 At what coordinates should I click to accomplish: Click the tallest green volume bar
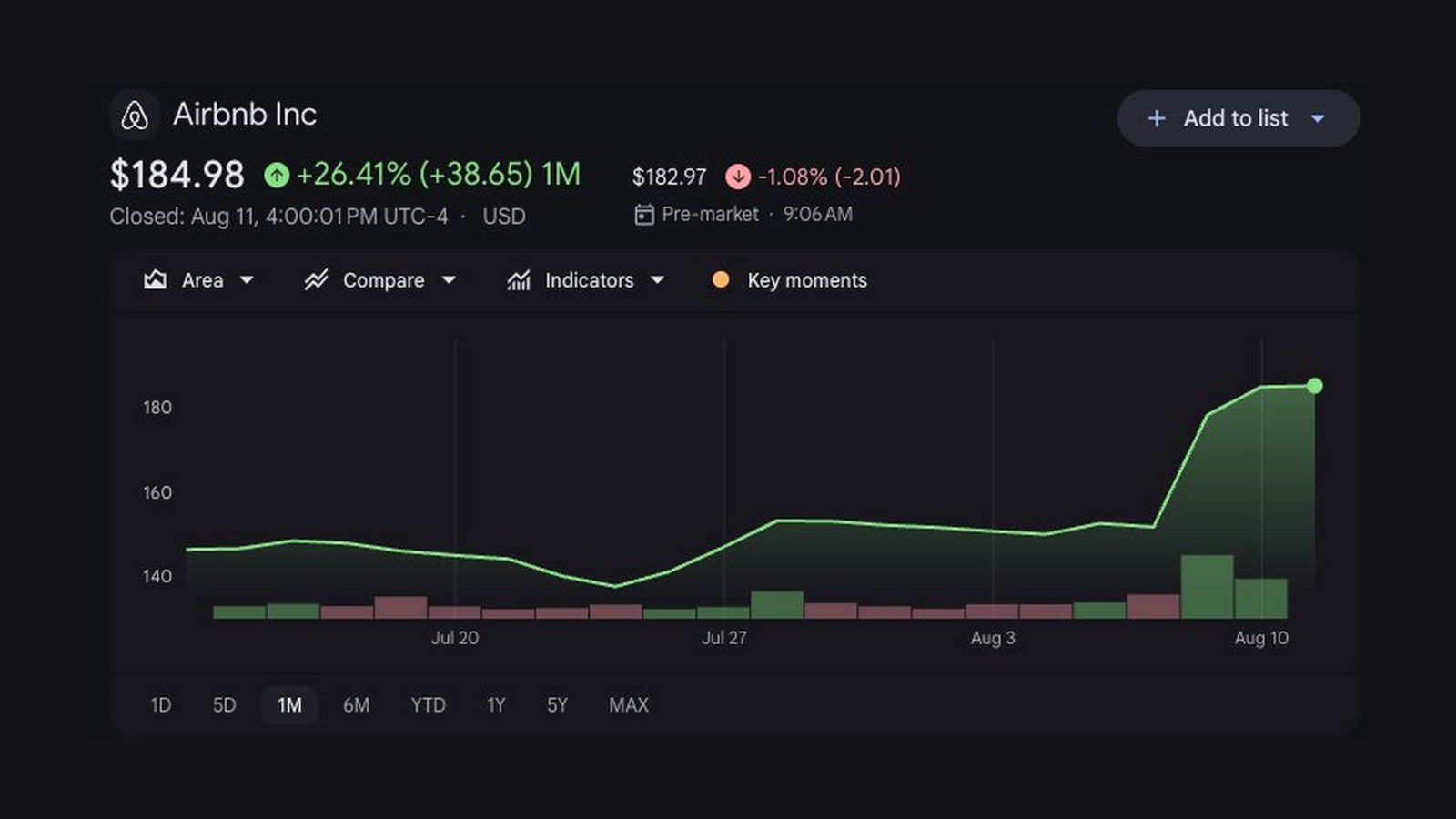(x=1207, y=587)
